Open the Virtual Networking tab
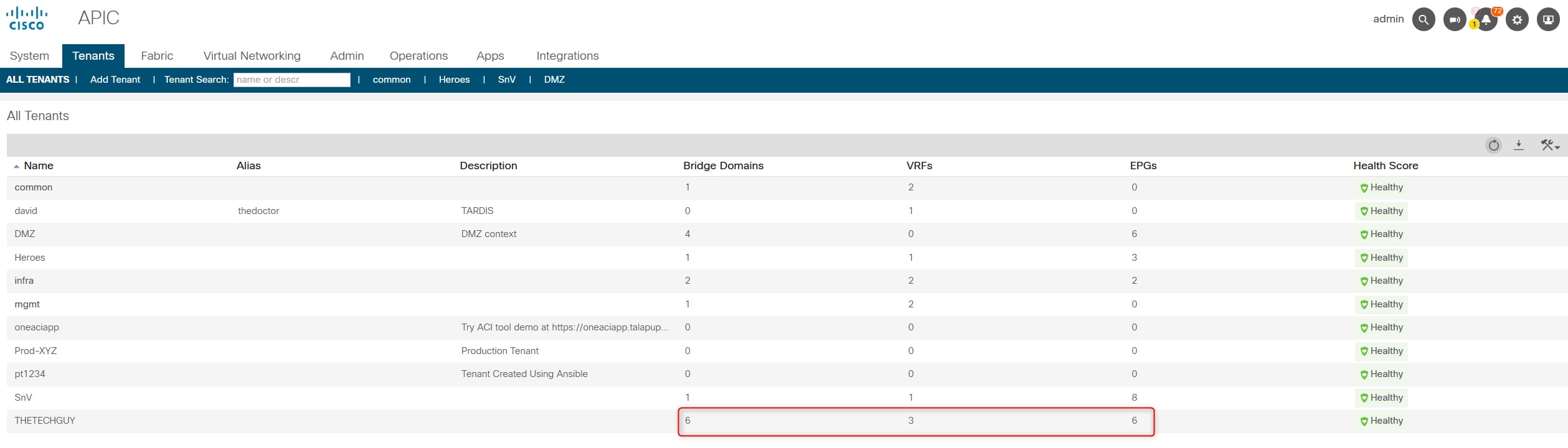The width and height of the screenshot is (1568, 448). (252, 56)
